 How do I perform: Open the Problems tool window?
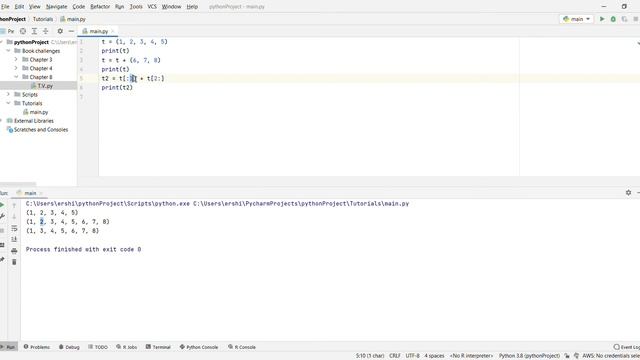tap(36, 347)
